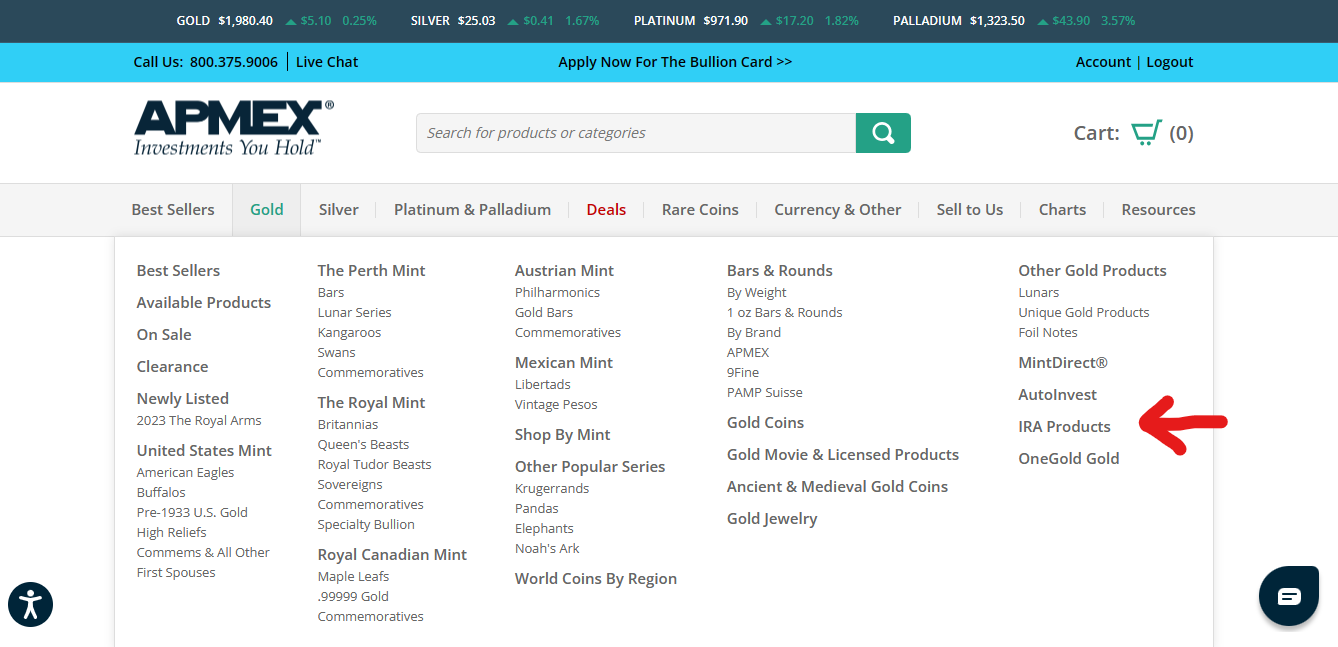Expand the Rare Coins menu

[700, 210]
